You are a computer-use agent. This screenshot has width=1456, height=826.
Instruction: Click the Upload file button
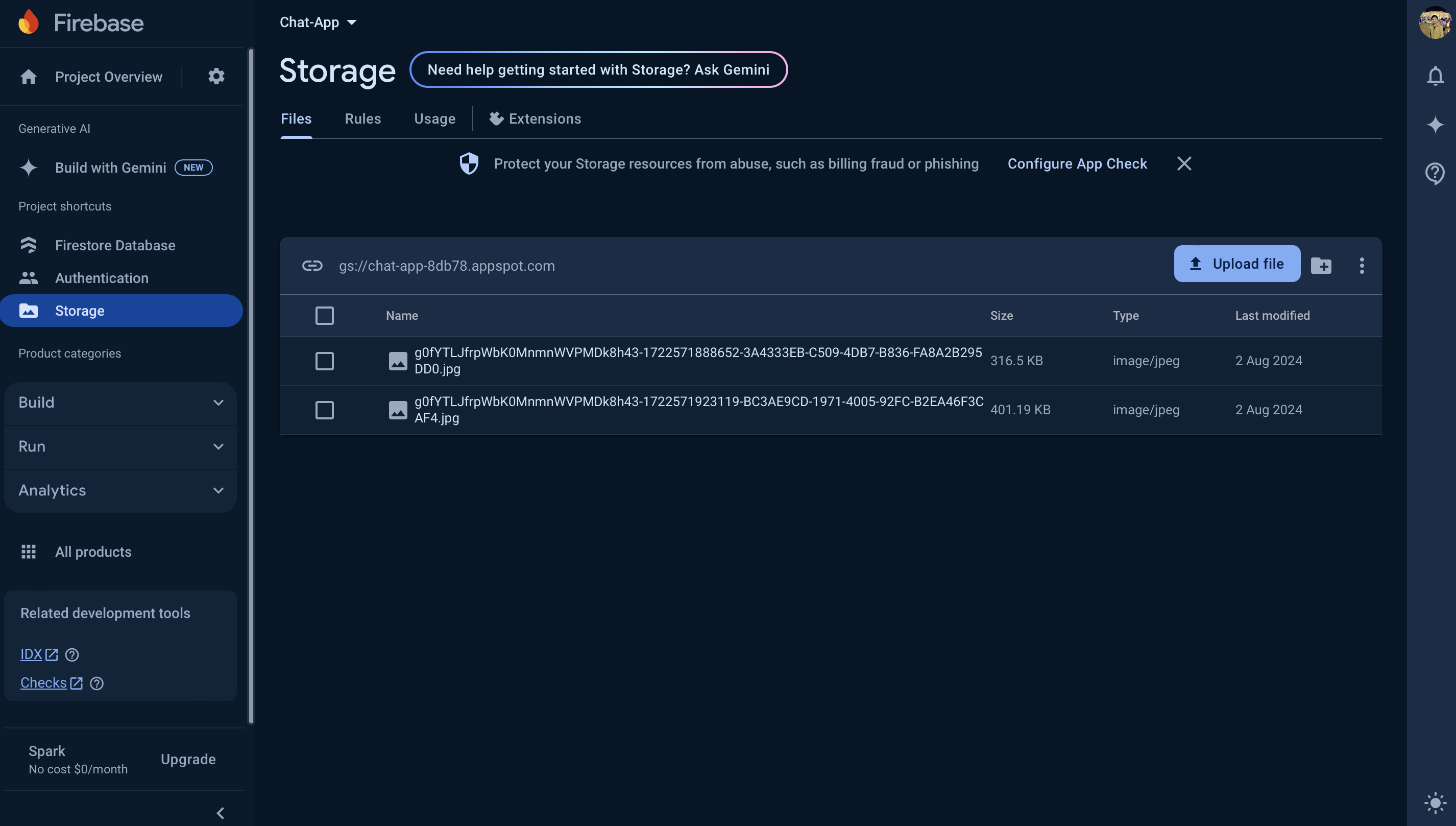tap(1236, 263)
